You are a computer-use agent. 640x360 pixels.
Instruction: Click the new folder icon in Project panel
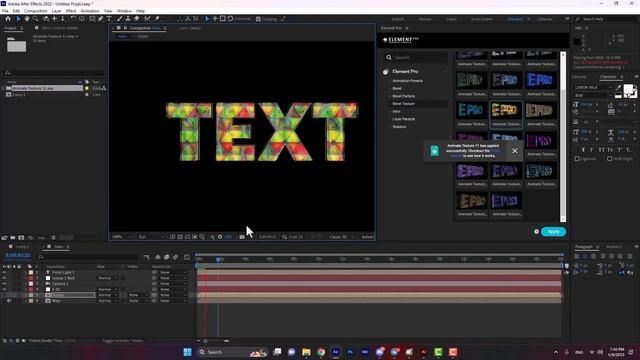coord(13,238)
